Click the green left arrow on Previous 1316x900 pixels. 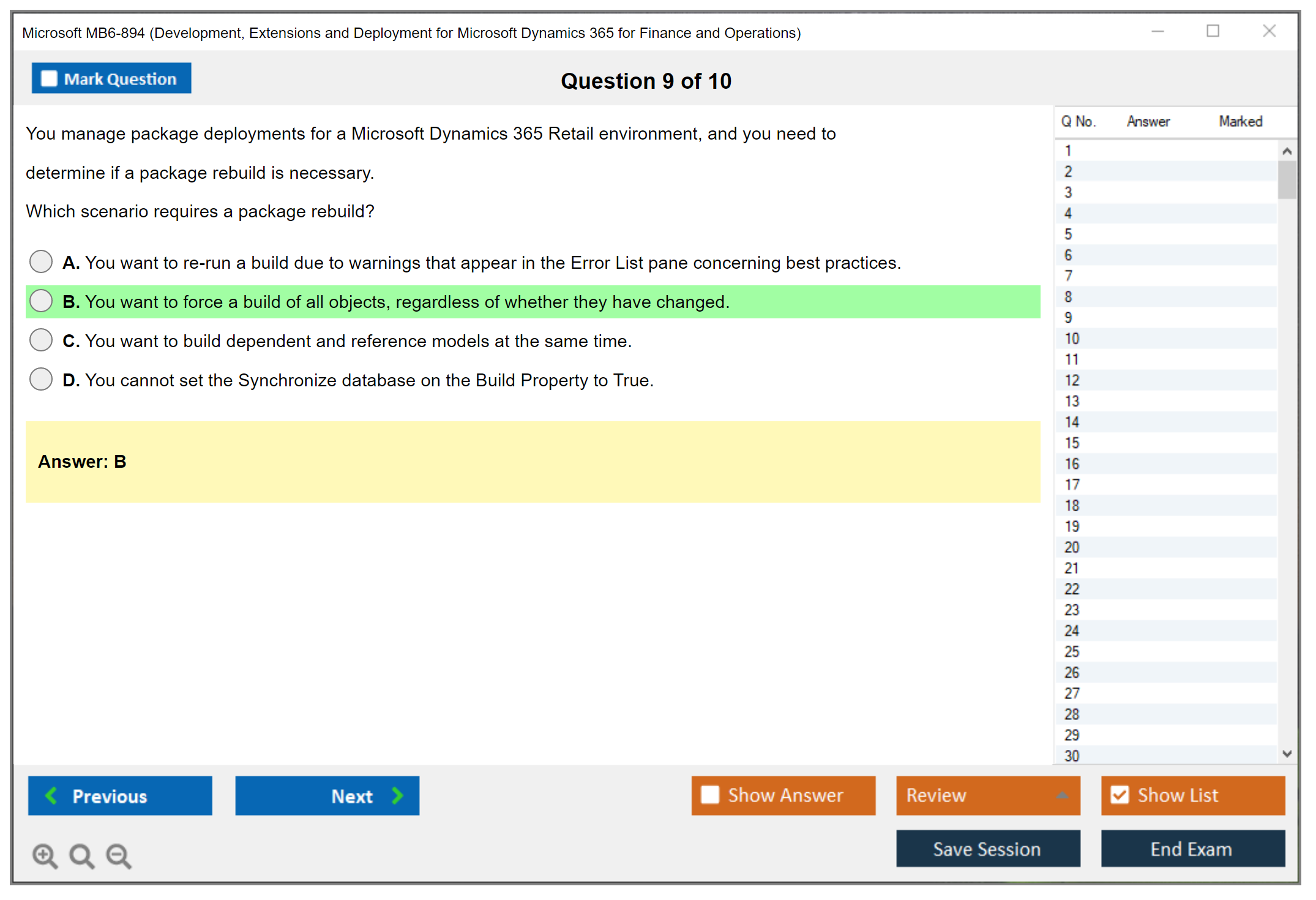click(x=51, y=795)
